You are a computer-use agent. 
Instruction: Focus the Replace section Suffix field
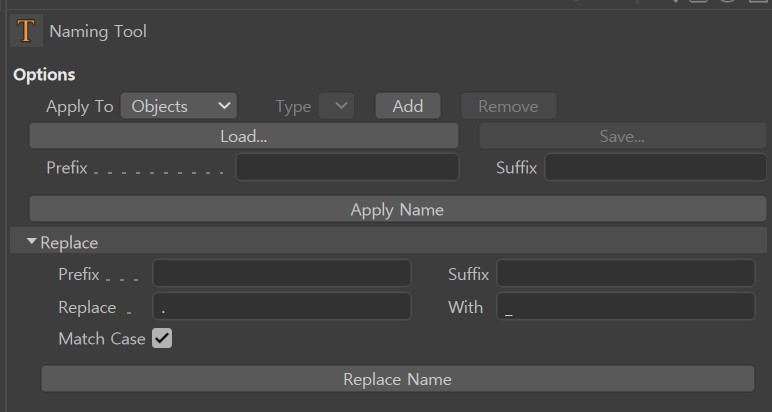pyautogui.click(x=625, y=273)
